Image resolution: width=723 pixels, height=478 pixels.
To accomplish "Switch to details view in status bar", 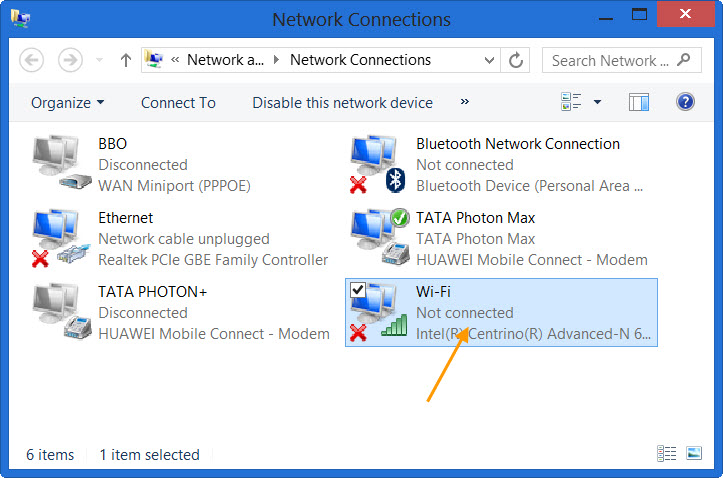I will coord(667,454).
